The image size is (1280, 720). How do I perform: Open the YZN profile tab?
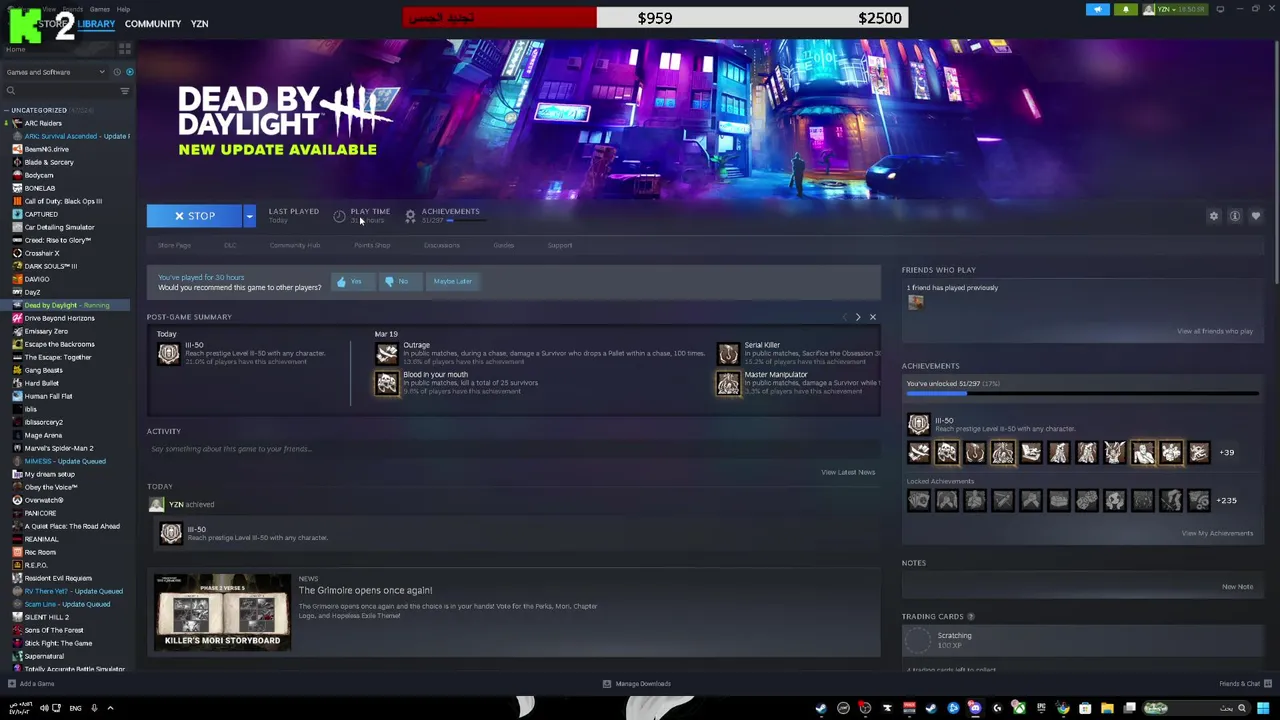[x=199, y=24]
